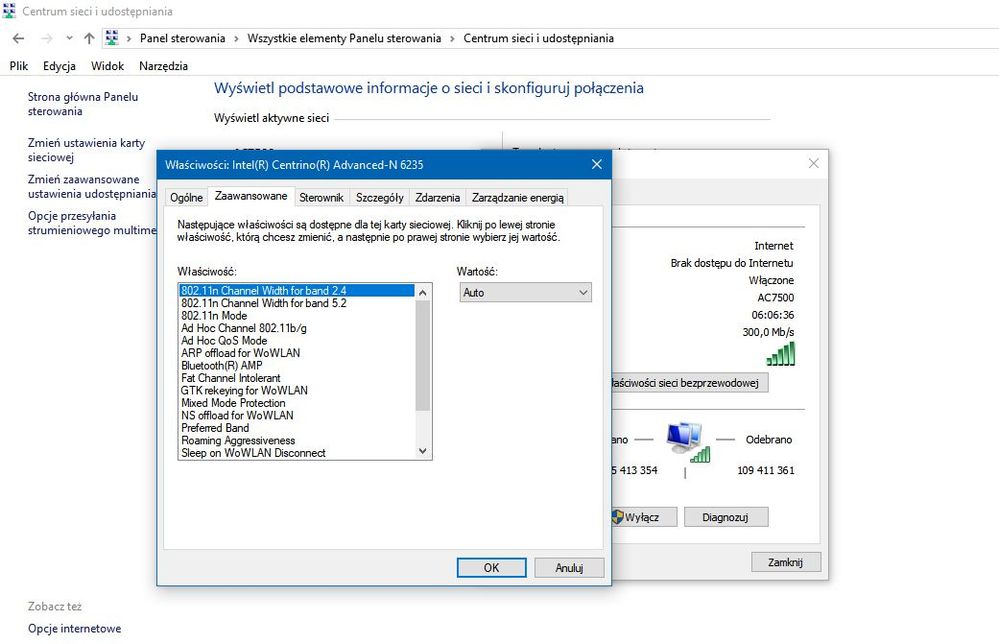Expand Panel sterowania breadcrumb chevron
999x644 pixels.
point(236,39)
